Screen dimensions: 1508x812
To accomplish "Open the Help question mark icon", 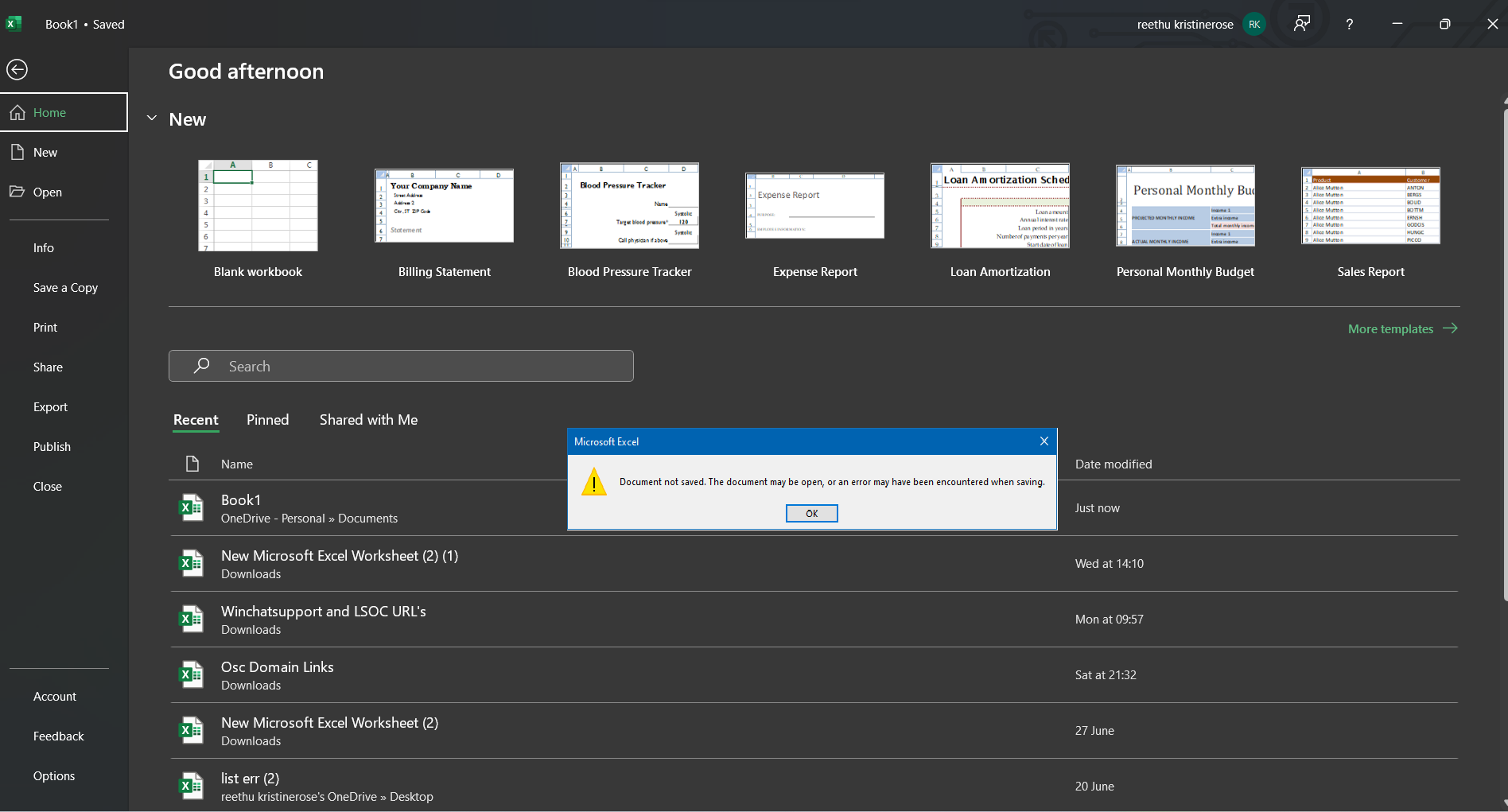I will pyautogui.click(x=1349, y=25).
